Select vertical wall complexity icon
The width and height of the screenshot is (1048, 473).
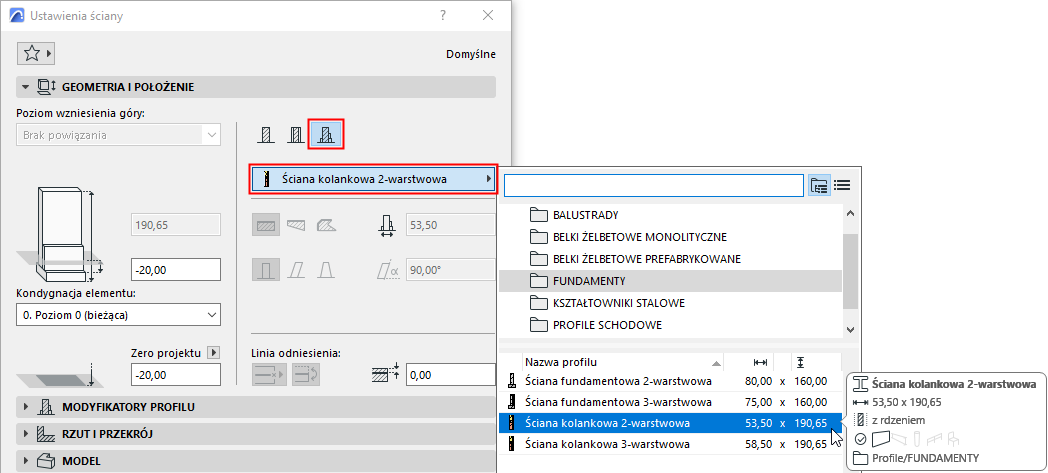265,270
